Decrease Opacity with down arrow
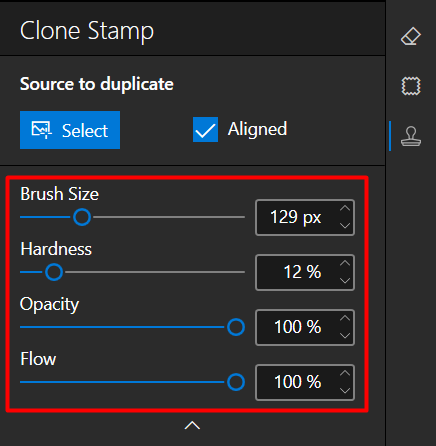The width and height of the screenshot is (436, 446). [345, 336]
